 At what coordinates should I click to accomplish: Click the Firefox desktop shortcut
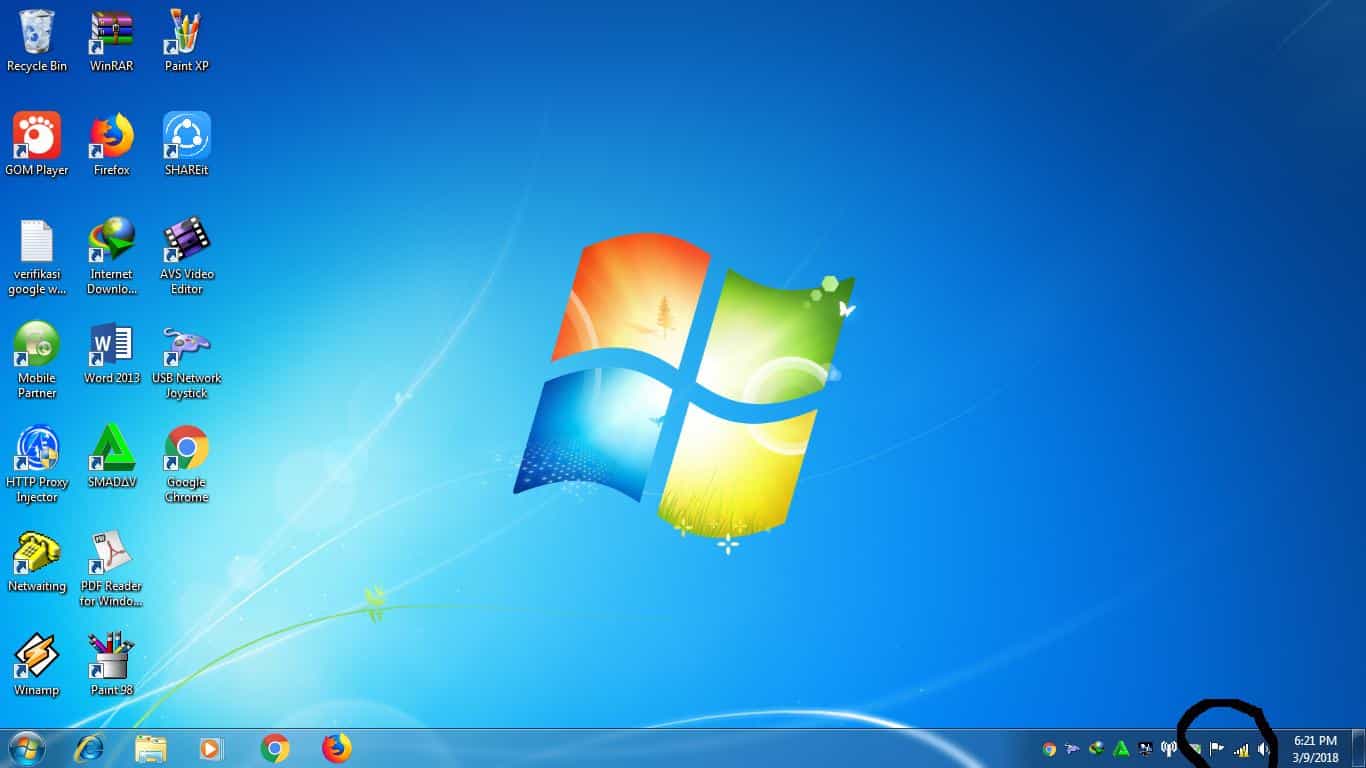point(111,144)
